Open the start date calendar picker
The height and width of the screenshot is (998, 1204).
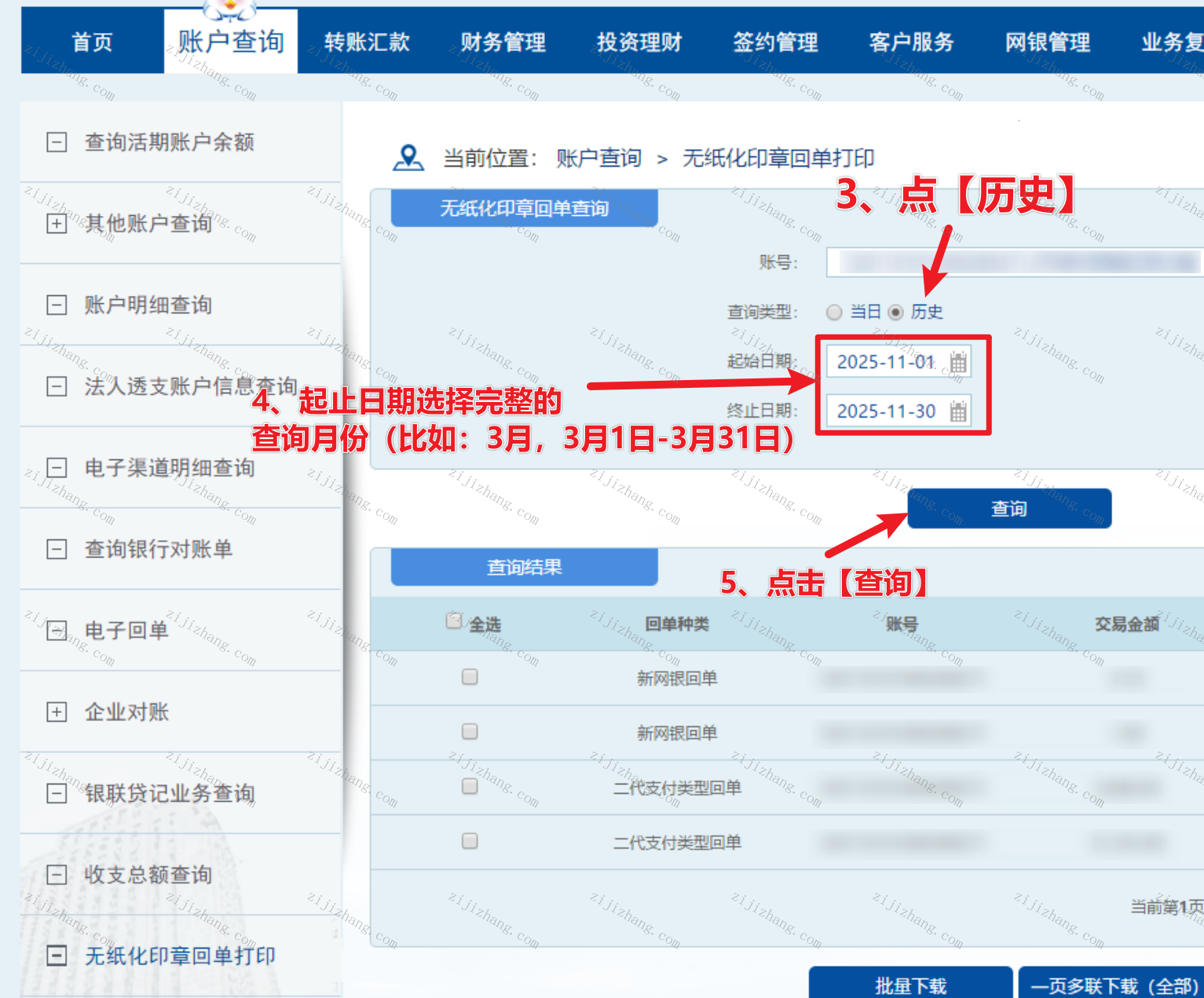click(x=957, y=362)
